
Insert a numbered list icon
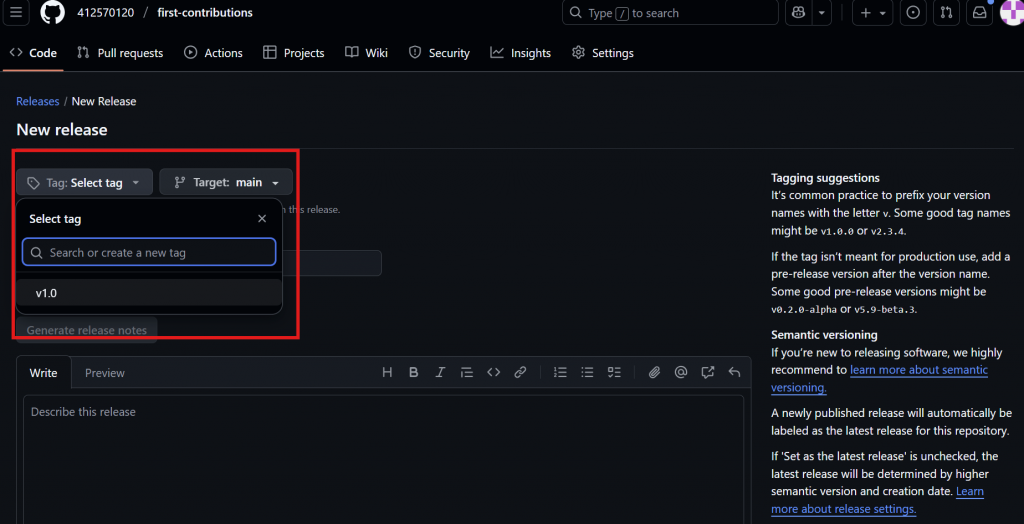560,372
